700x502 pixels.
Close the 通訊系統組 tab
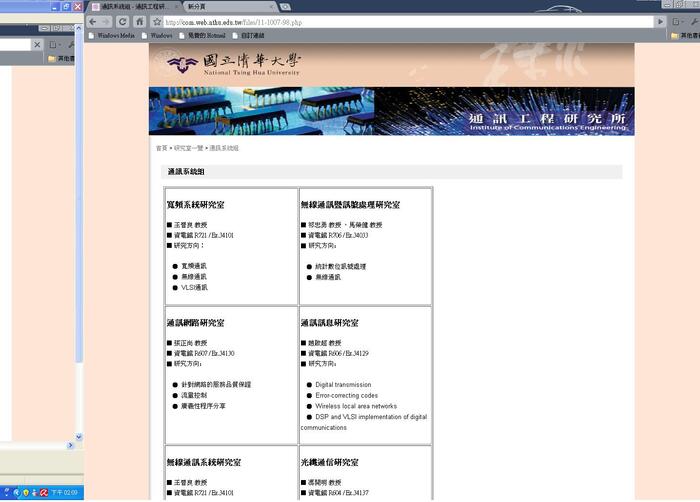click(175, 7)
